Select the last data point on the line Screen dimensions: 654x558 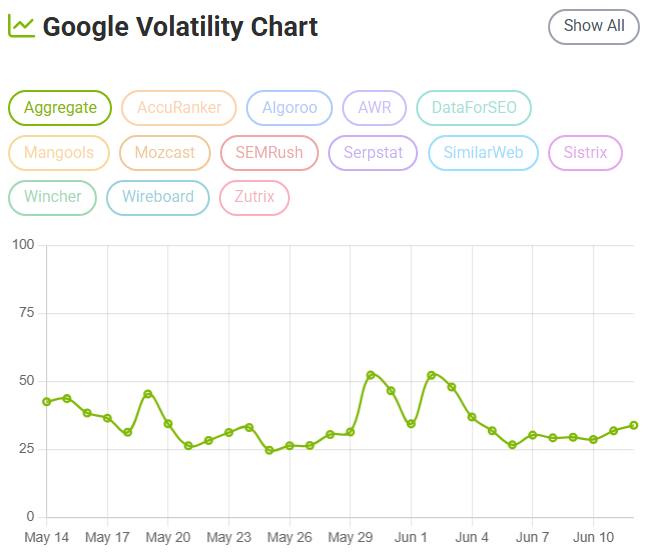634,425
